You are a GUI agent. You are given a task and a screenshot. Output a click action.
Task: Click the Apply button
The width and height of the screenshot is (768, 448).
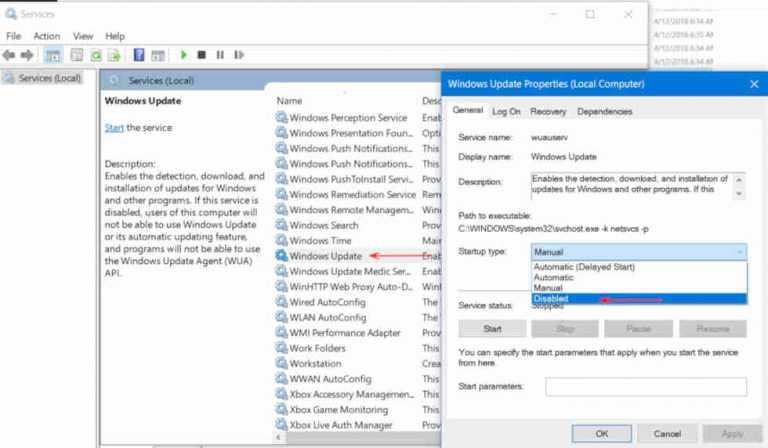pyautogui.click(x=732, y=434)
